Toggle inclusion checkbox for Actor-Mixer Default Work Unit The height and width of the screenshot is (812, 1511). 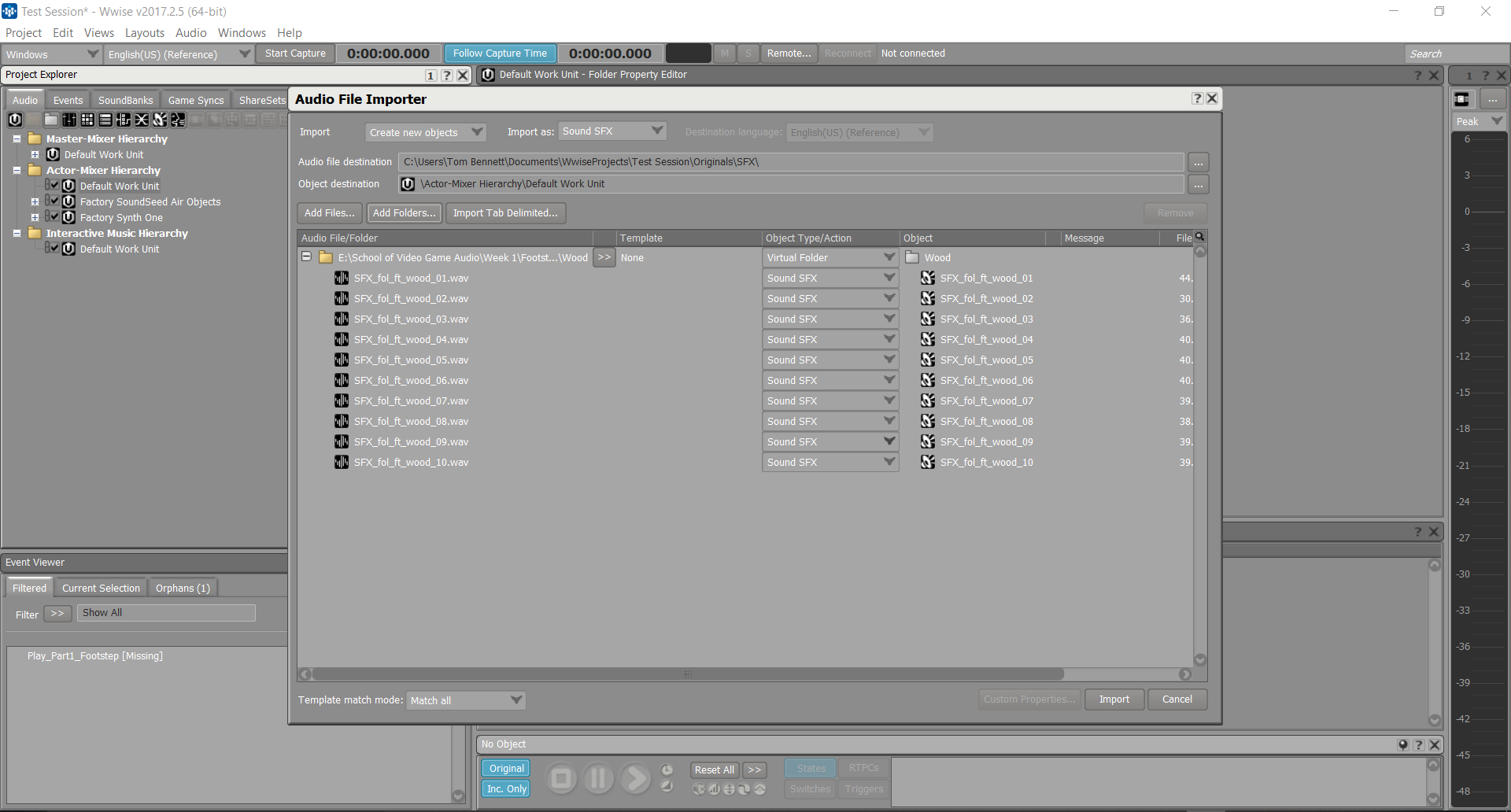pos(54,185)
